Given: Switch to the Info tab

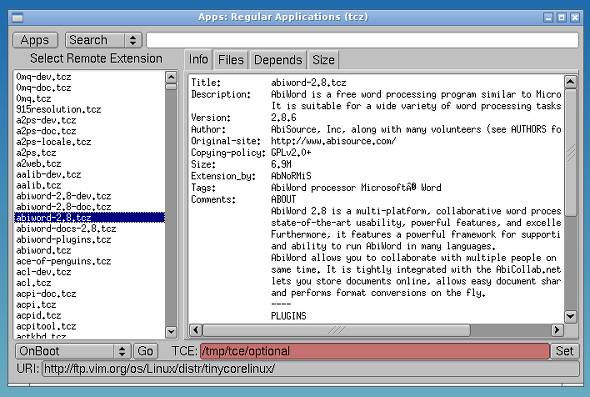Looking at the screenshot, I should click(x=198, y=59).
